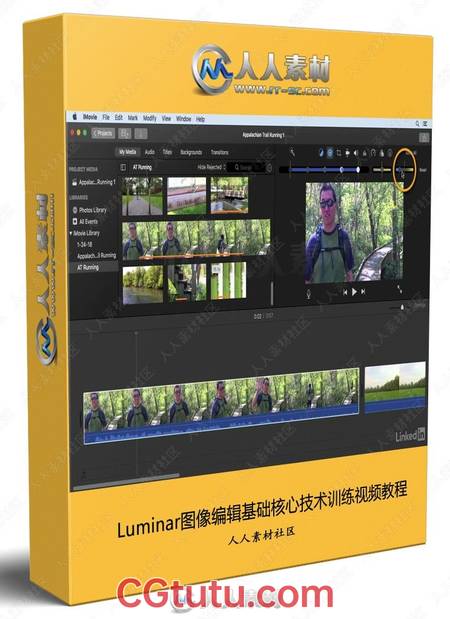Open the Hide Rejected dropdown

(x=211, y=167)
